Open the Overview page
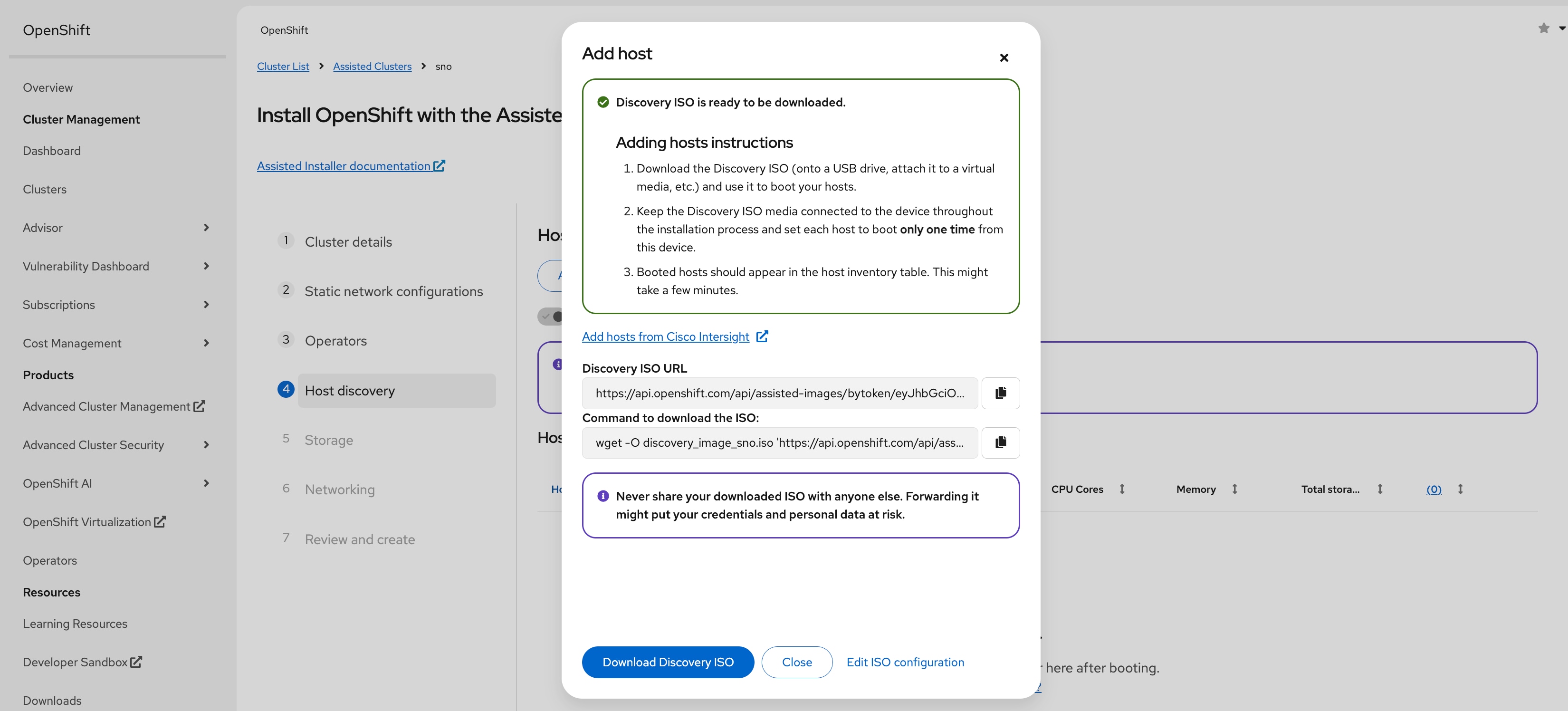 click(x=48, y=87)
